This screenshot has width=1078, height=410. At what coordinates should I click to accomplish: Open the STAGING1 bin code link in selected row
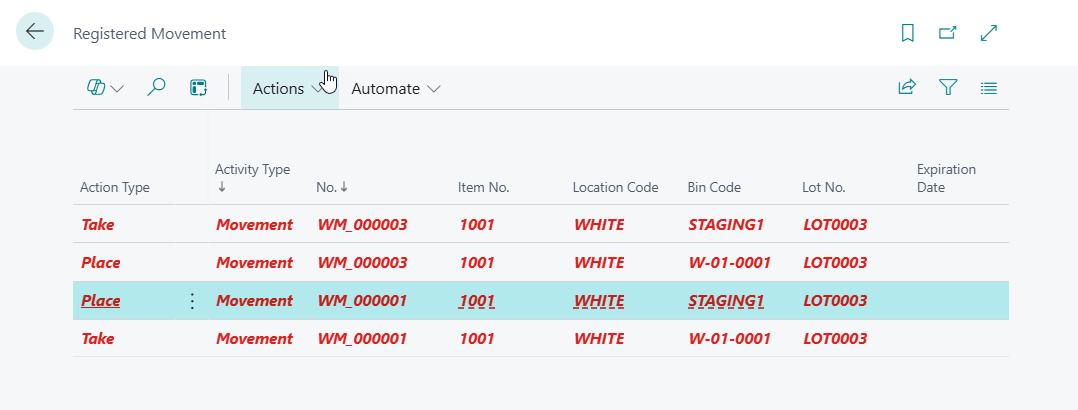pos(726,301)
